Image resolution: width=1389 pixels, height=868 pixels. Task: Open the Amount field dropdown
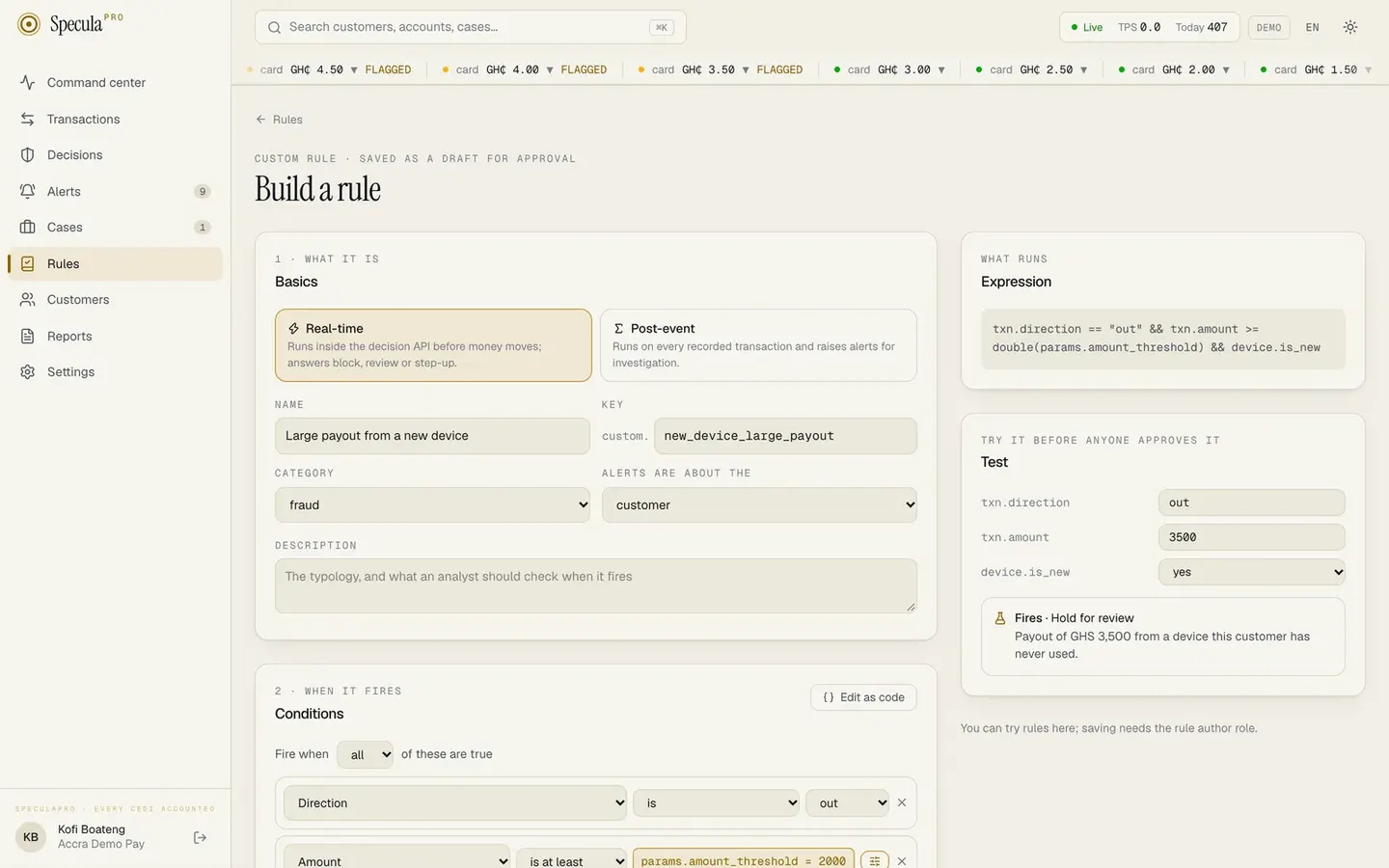point(397,858)
